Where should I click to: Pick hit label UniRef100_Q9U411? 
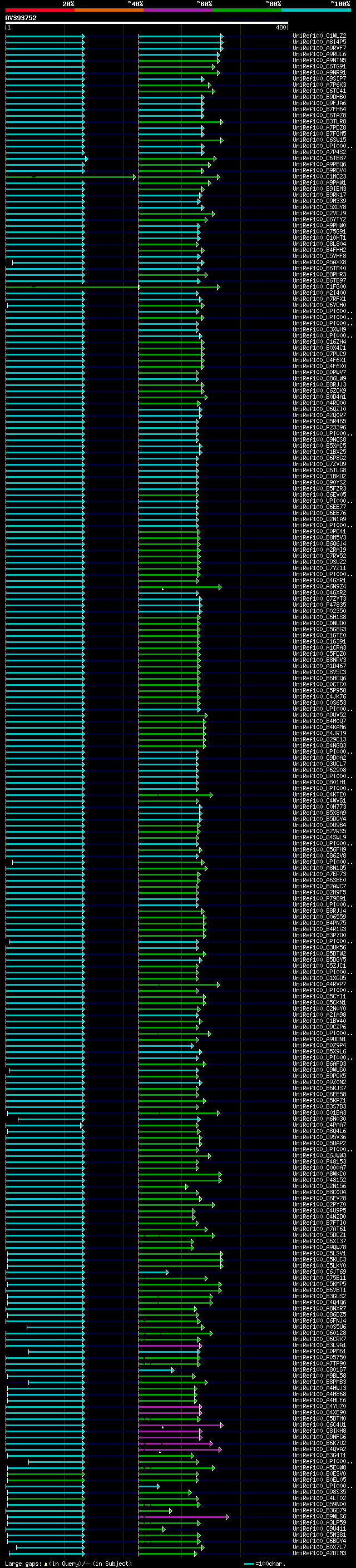pyautogui.click(x=319, y=1528)
